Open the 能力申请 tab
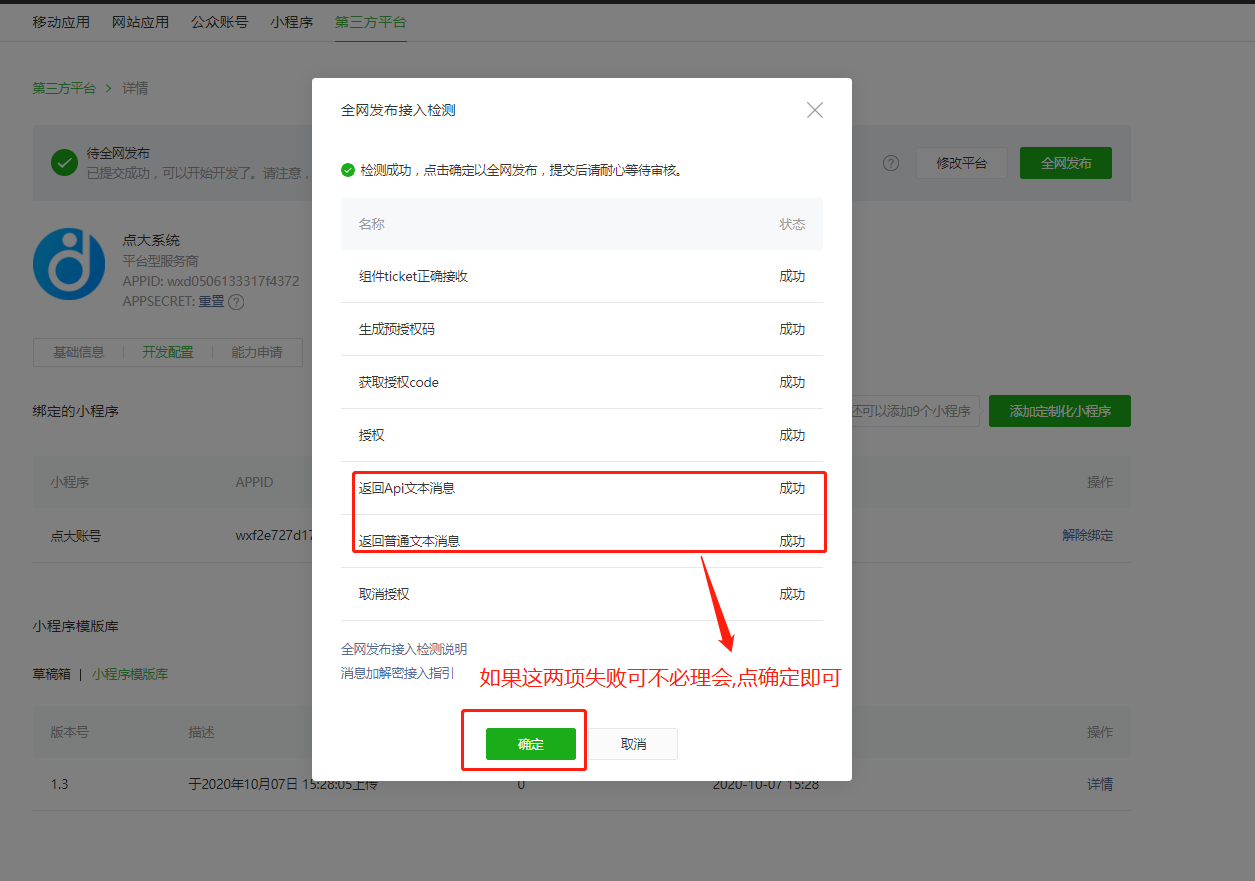The width and height of the screenshot is (1255, 881). point(257,352)
